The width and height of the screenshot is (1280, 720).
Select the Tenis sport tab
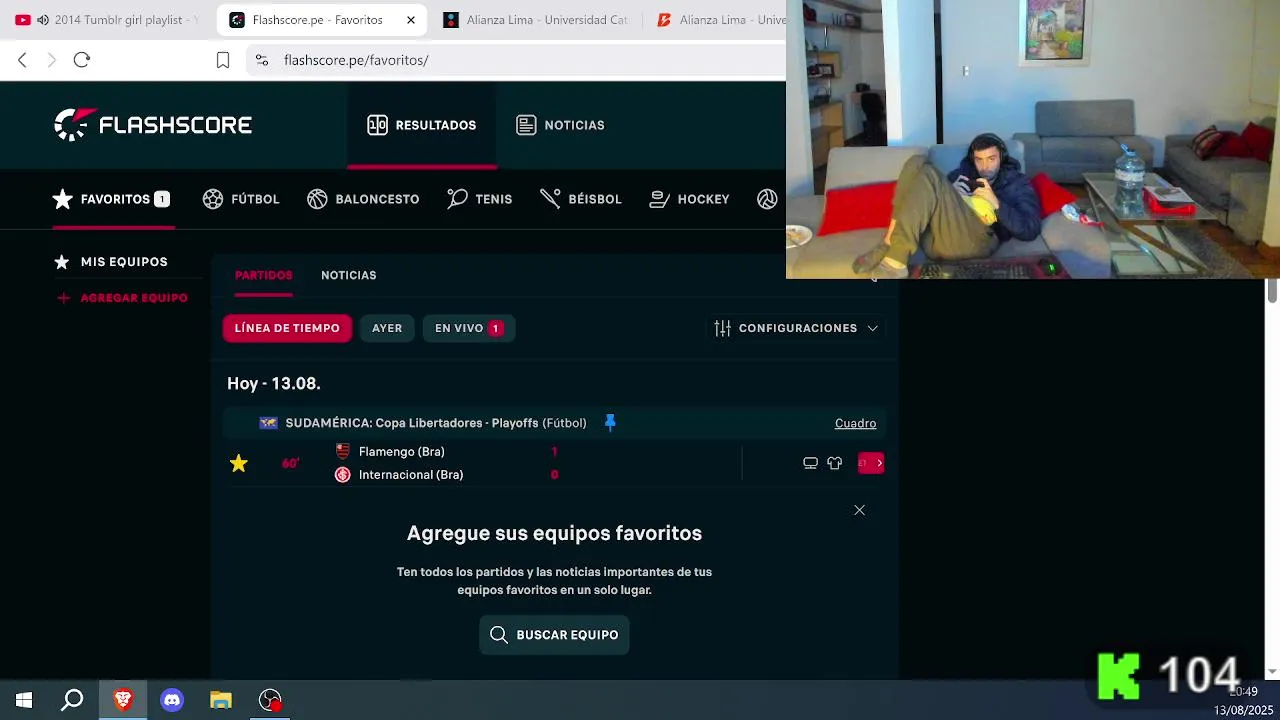480,199
